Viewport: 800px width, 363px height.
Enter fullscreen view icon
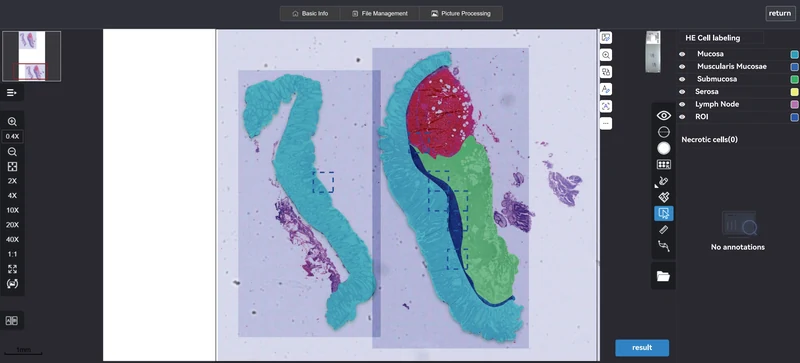coord(12,269)
